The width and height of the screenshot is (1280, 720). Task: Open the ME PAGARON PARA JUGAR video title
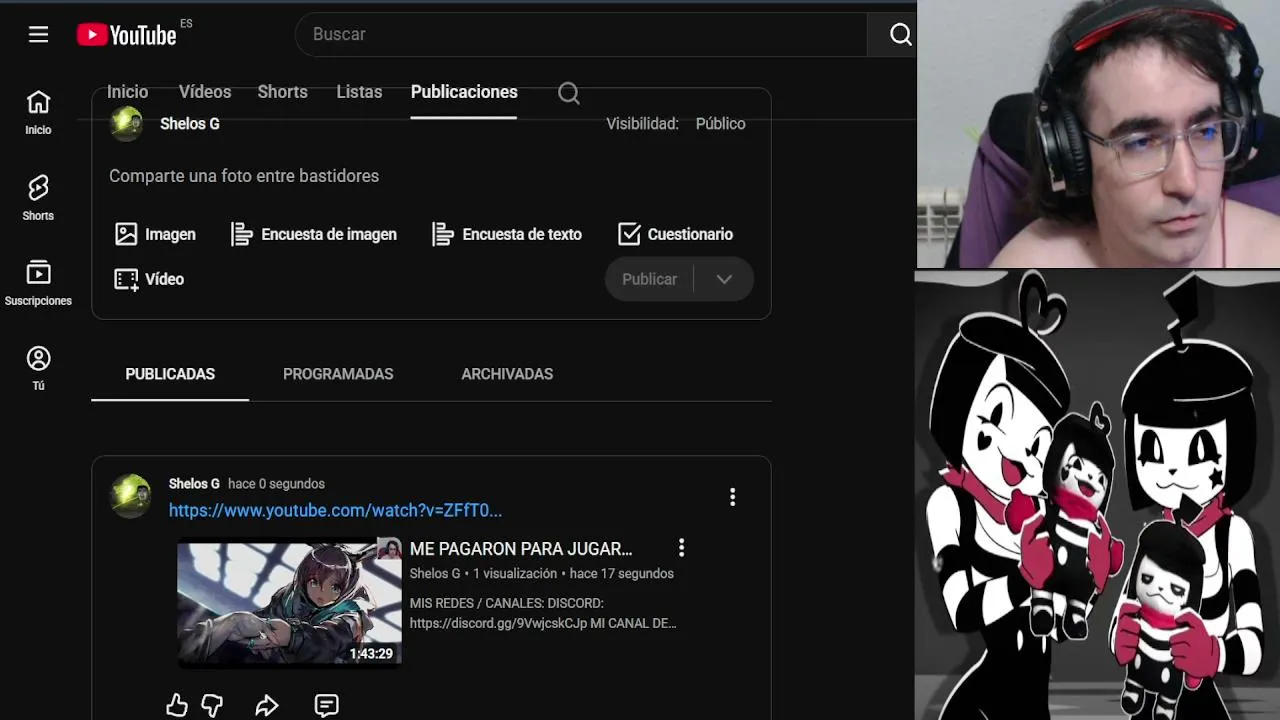tap(521, 549)
